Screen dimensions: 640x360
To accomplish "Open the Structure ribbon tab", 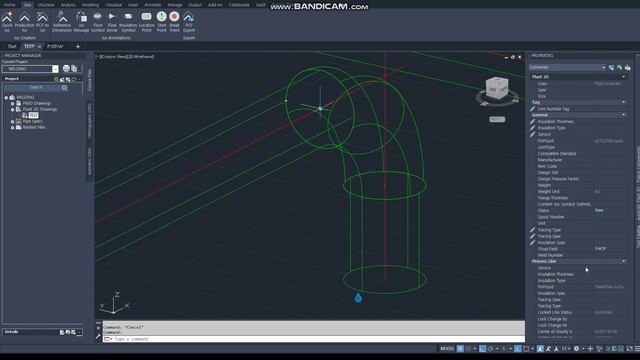I will point(46,5).
